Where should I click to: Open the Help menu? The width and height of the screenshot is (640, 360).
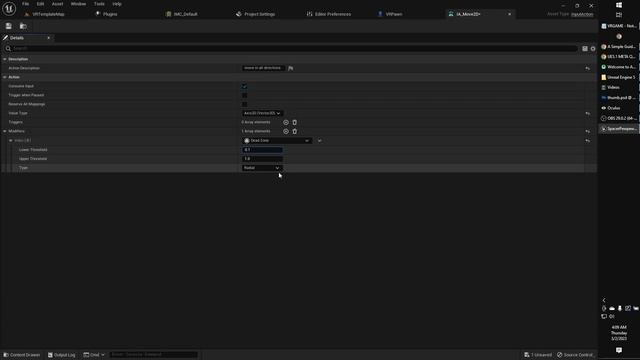[117, 4]
